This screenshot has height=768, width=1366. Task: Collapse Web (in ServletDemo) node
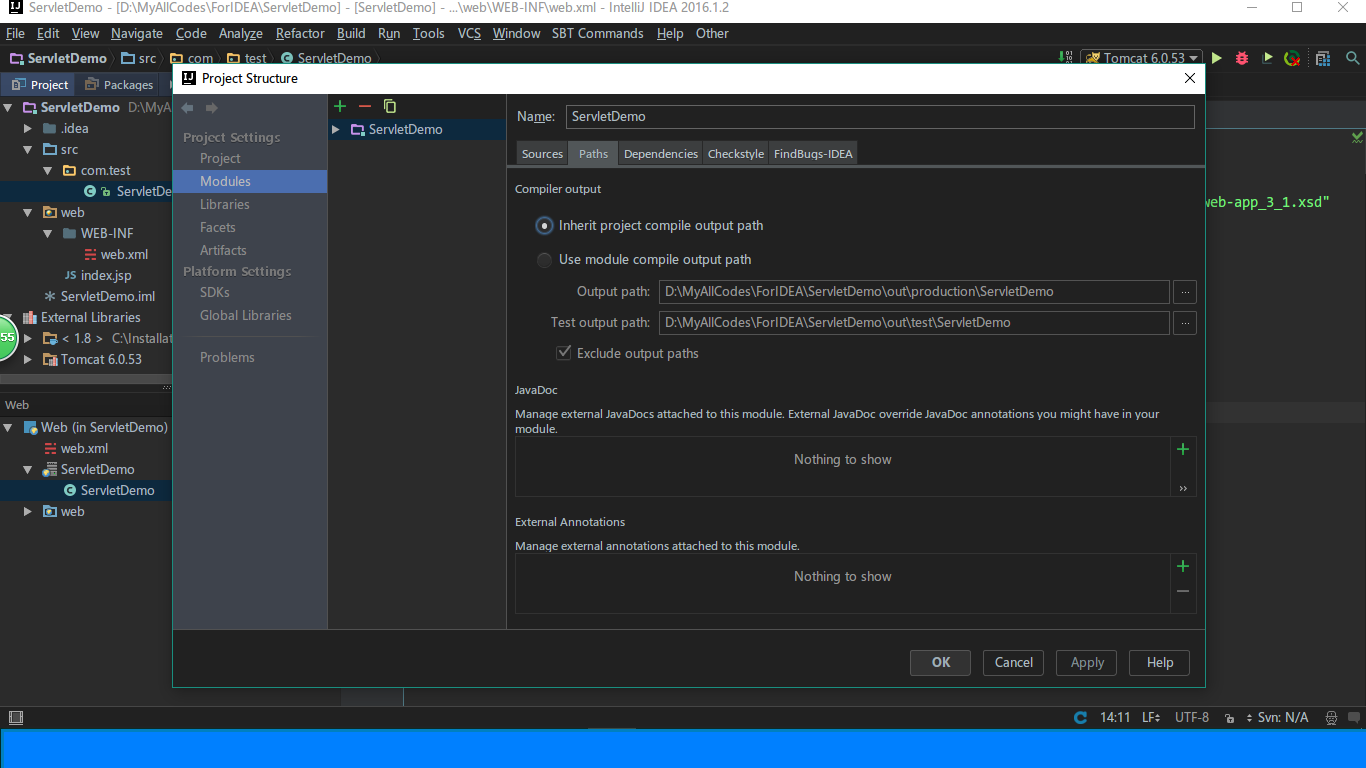coord(8,427)
